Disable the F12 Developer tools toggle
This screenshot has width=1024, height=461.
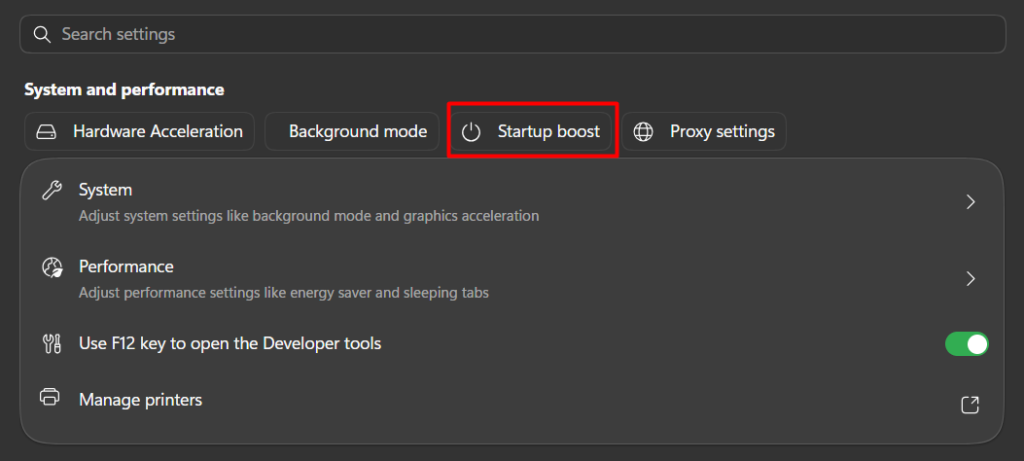967,344
